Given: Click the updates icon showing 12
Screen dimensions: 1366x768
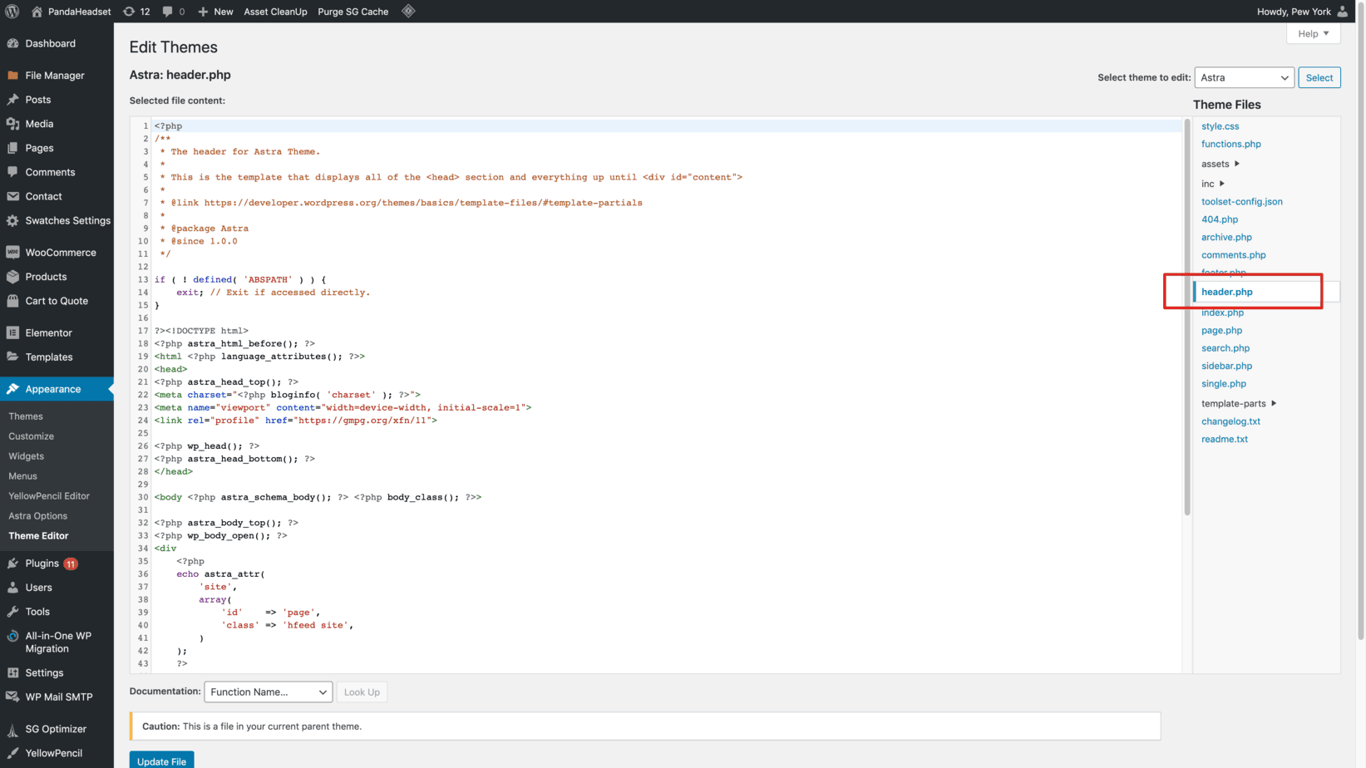Looking at the screenshot, I should click(129, 11).
